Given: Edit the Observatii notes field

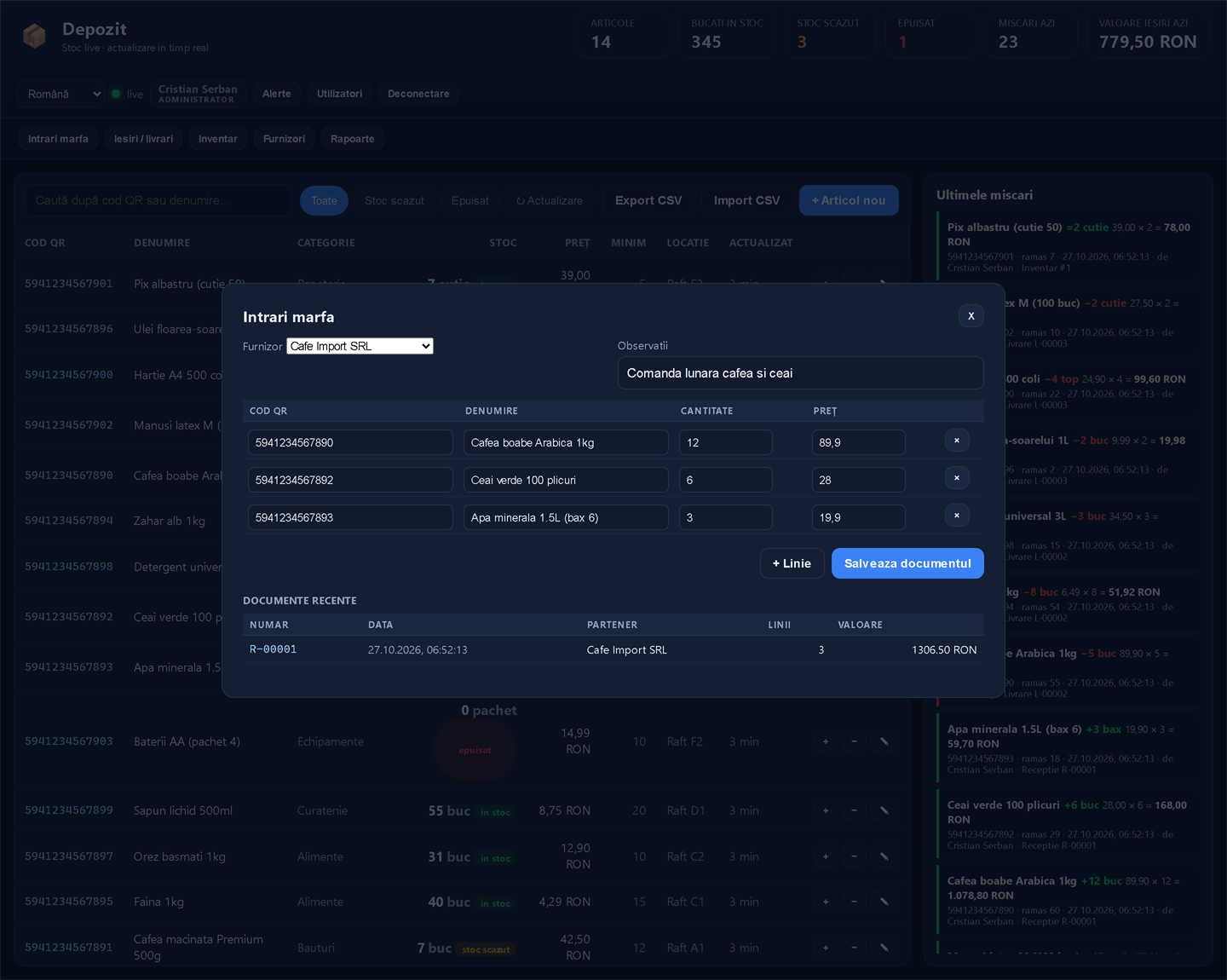Looking at the screenshot, I should tap(800, 373).
